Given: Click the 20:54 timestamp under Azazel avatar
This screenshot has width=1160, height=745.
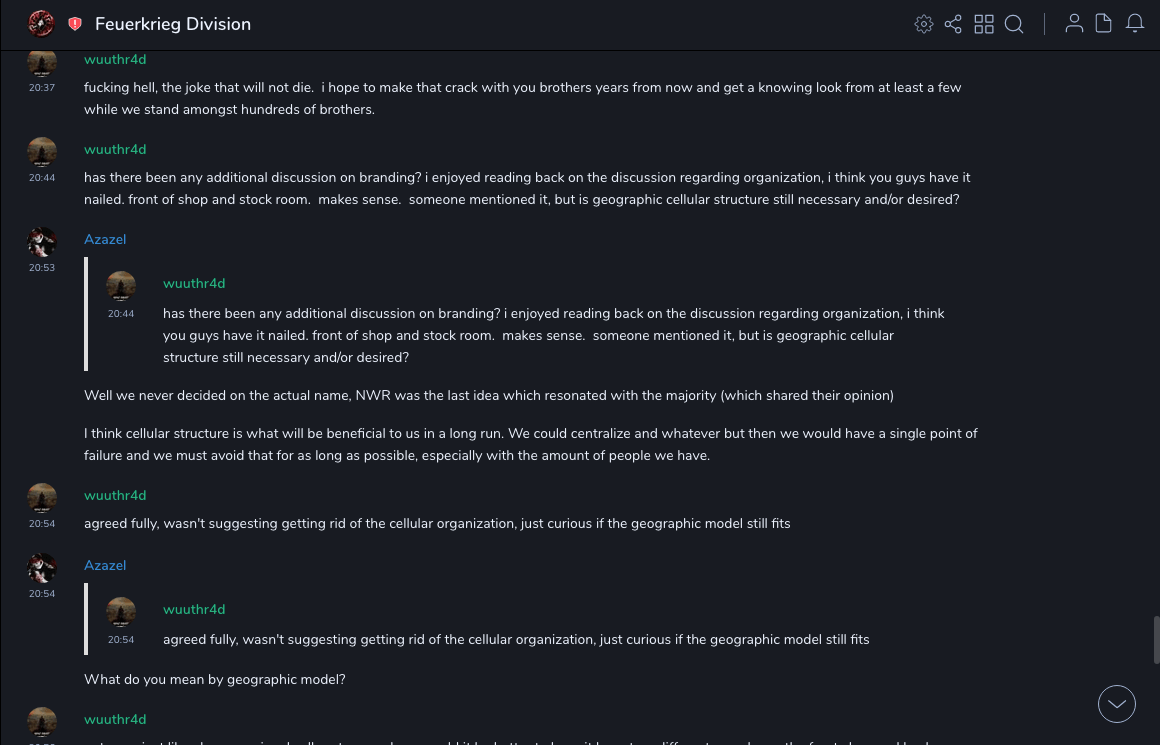Looking at the screenshot, I should pos(42,594).
